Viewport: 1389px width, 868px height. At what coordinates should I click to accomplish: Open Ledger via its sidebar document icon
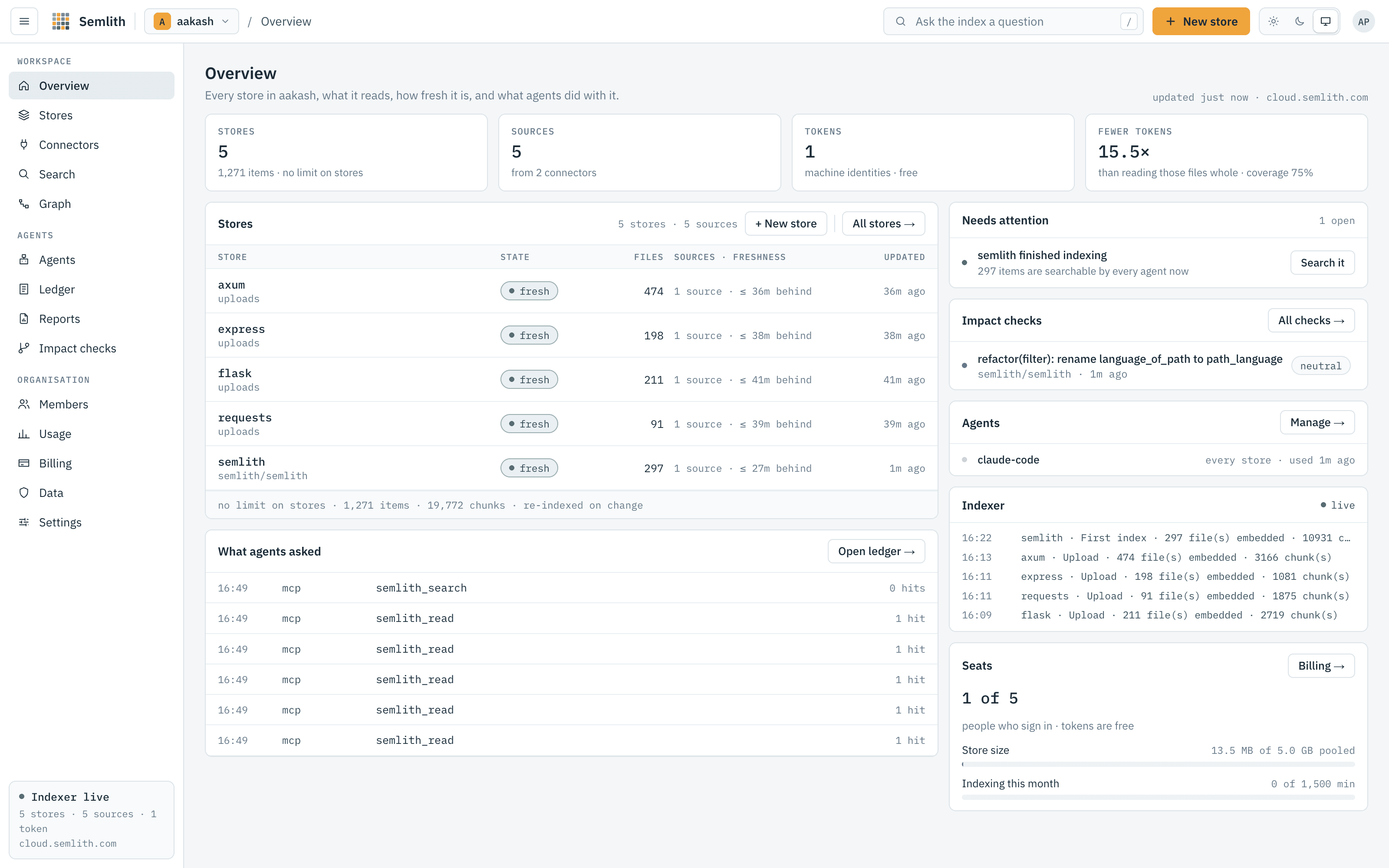pyautogui.click(x=23, y=289)
